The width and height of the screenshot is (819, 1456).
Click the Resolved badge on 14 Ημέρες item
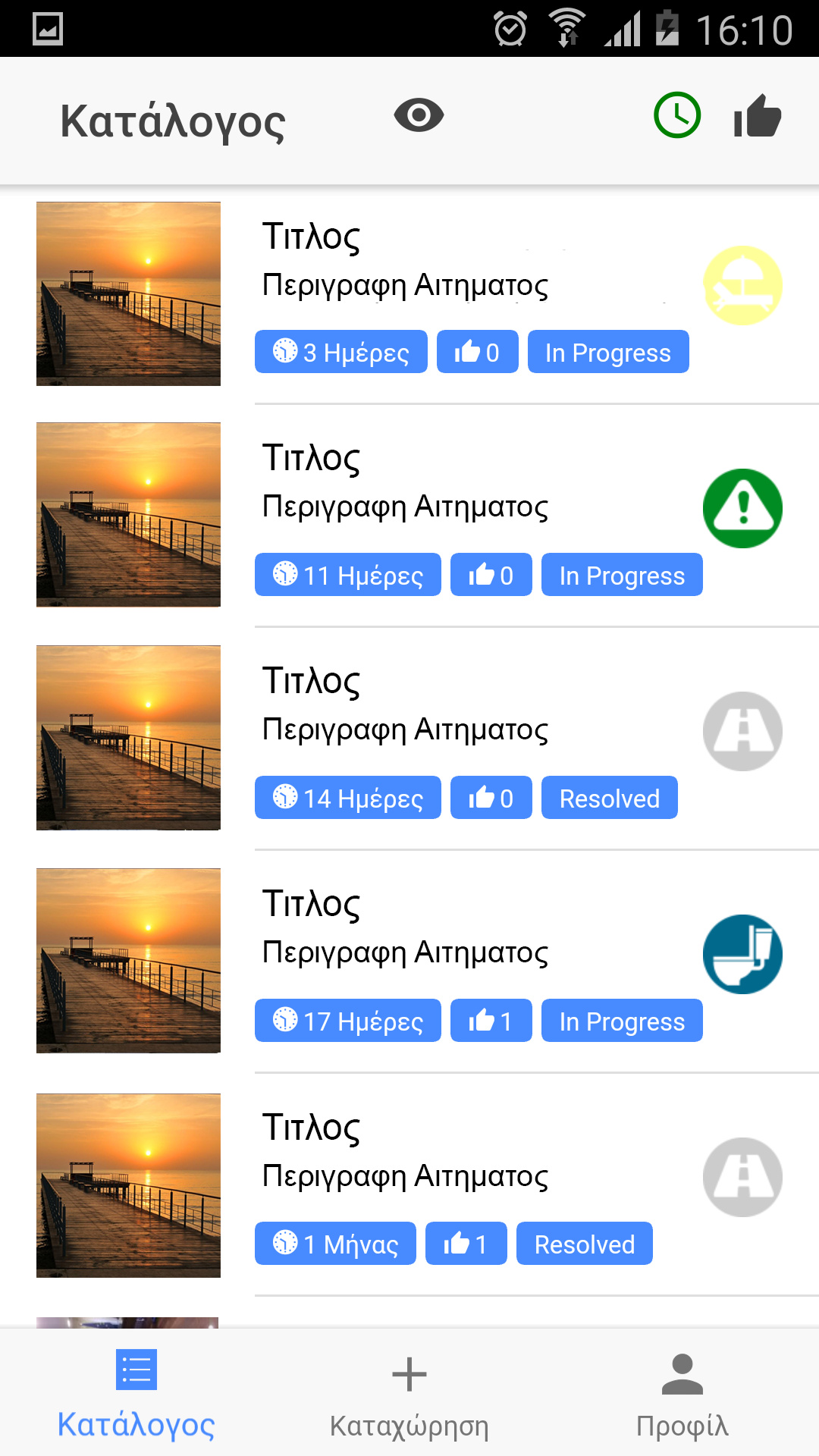[609, 798]
